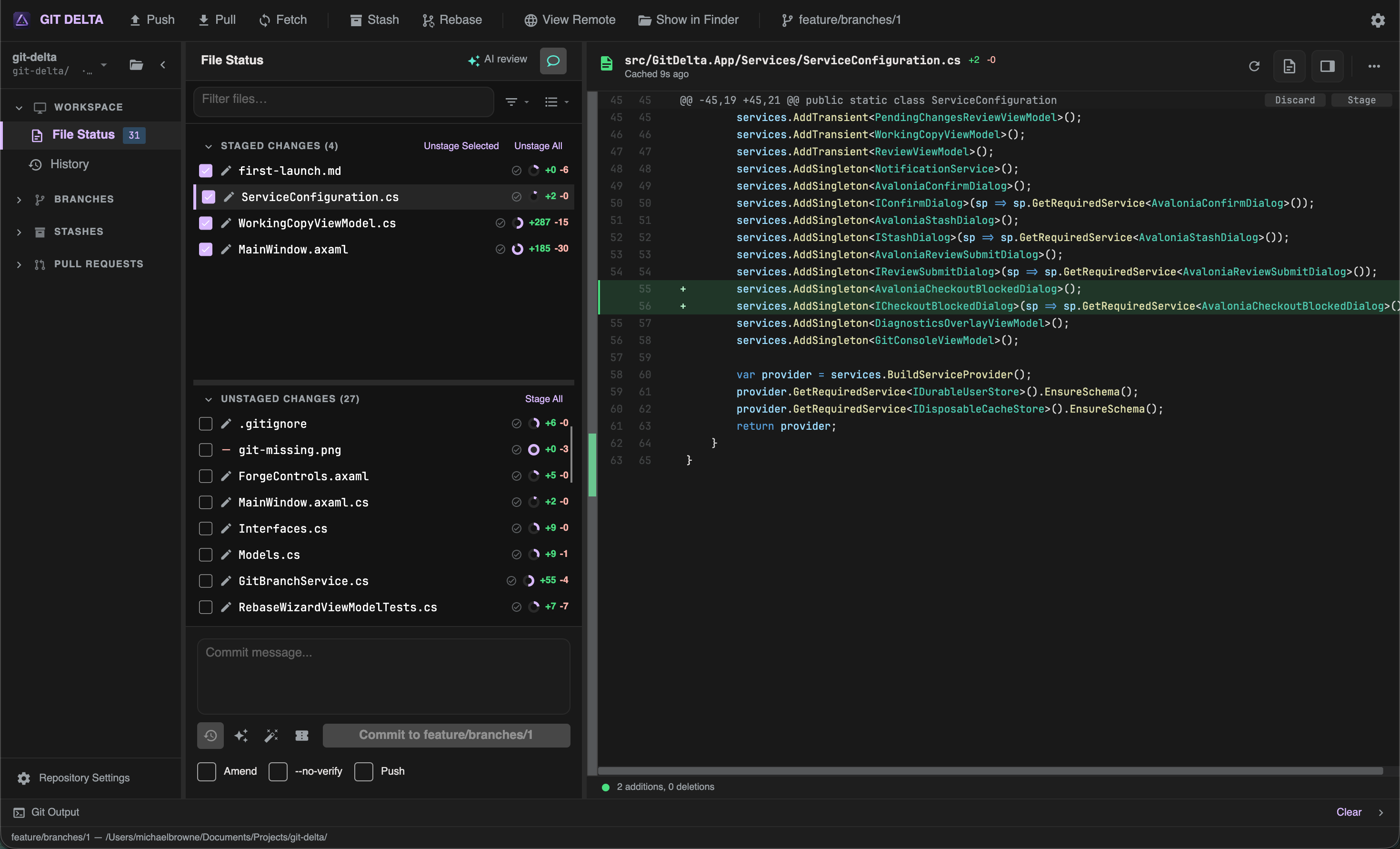Enable the Amend checkbox

pos(206,772)
